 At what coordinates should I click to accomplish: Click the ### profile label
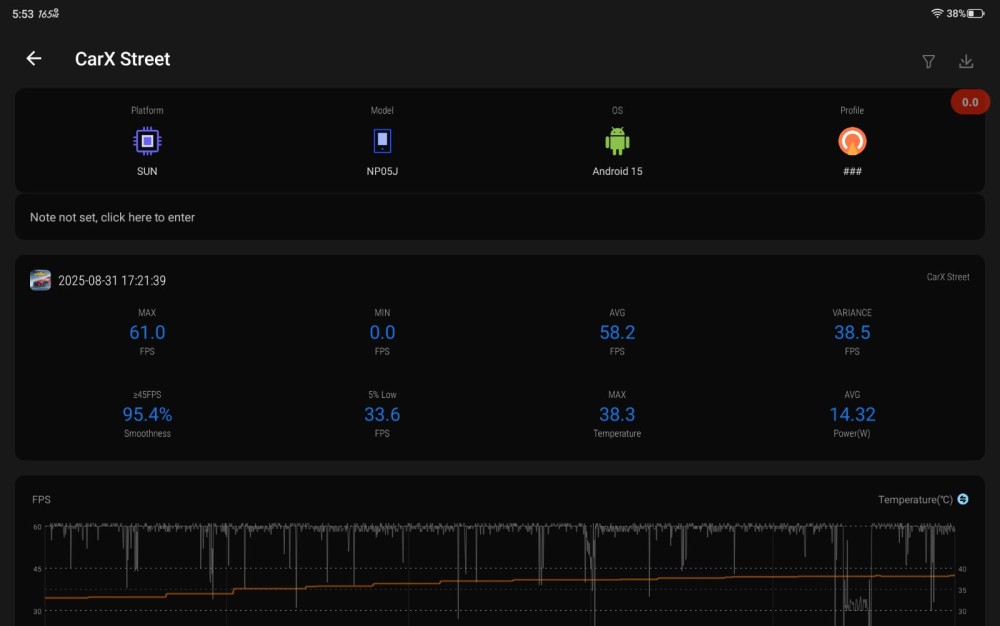tap(852, 171)
